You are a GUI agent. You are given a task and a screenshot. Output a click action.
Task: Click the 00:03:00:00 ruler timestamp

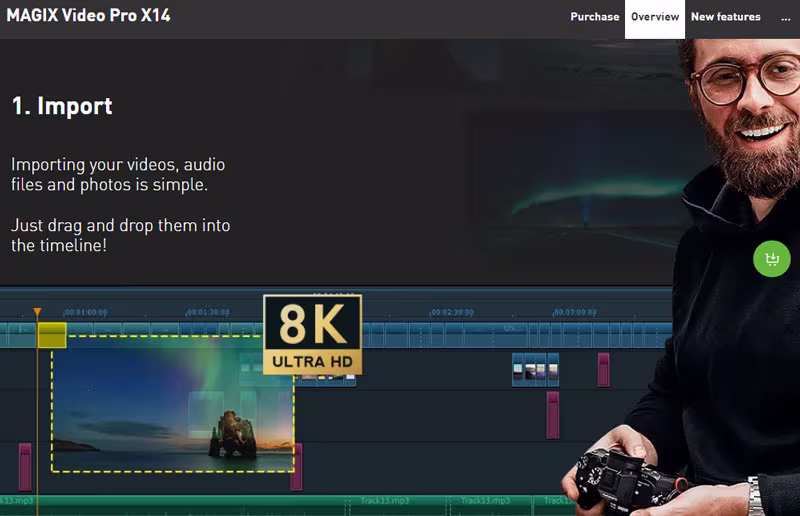point(575,312)
